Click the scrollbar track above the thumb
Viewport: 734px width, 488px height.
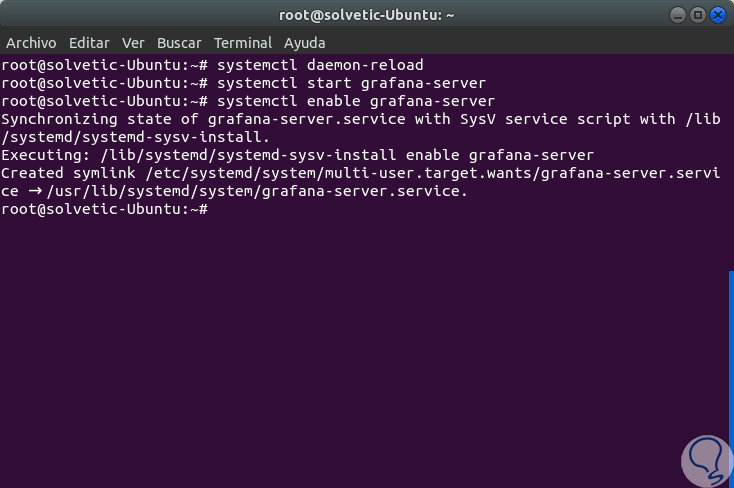(x=728, y=160)
